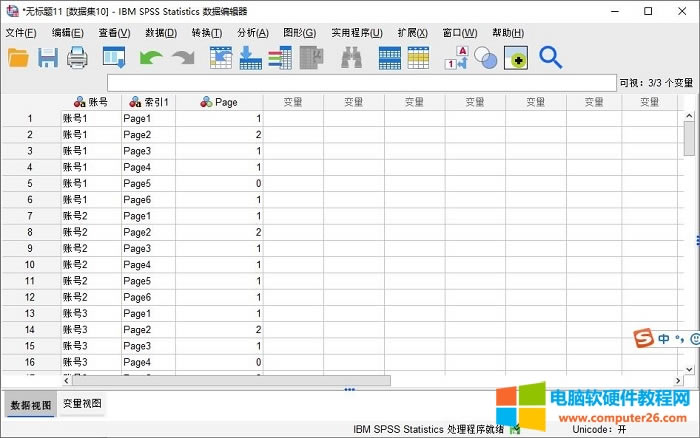Click the Undo green arrow icon

pos(151,58)
